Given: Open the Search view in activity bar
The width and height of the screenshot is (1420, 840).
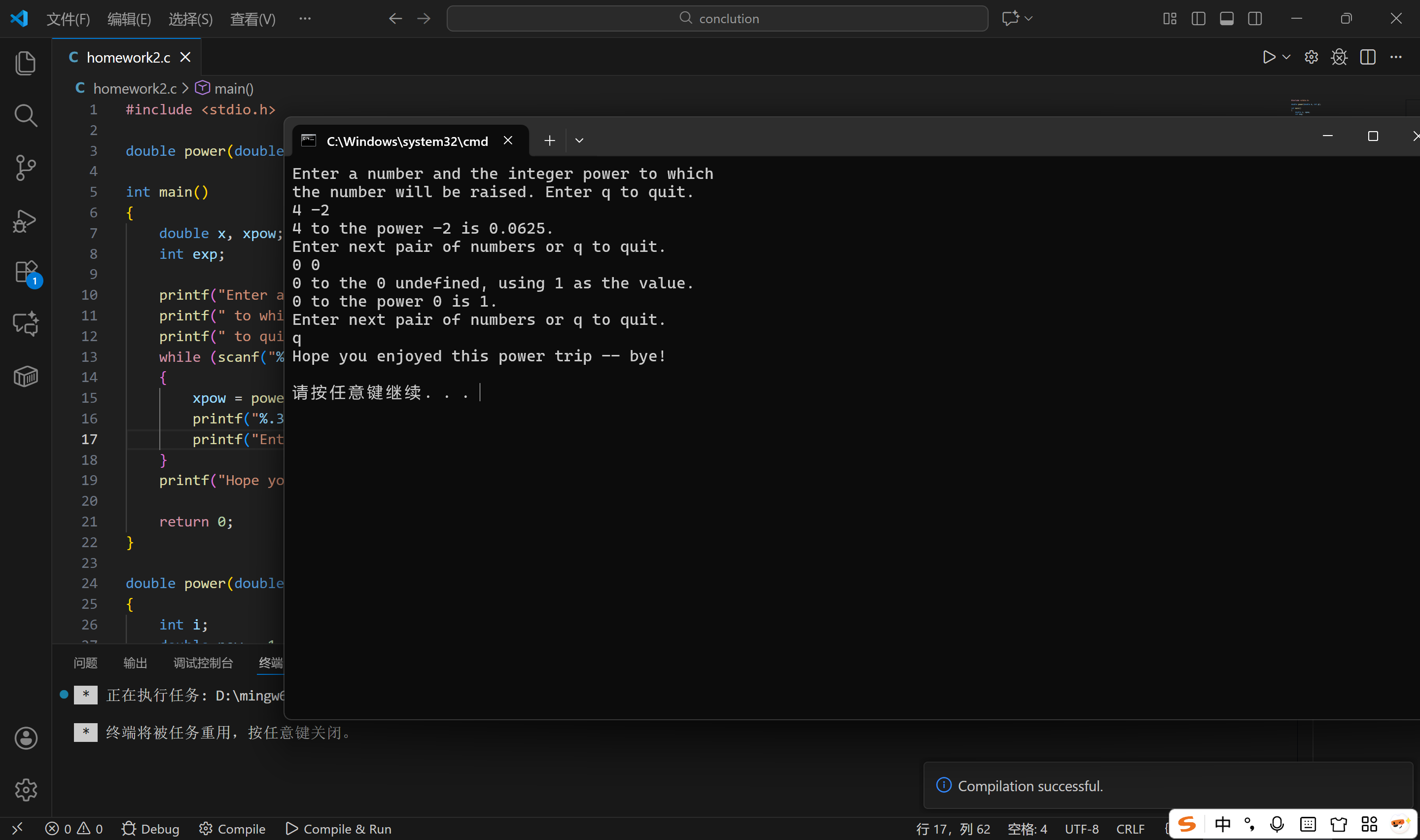Looking at the screenshot, I should pyautogui.click(x=26, y=115).
